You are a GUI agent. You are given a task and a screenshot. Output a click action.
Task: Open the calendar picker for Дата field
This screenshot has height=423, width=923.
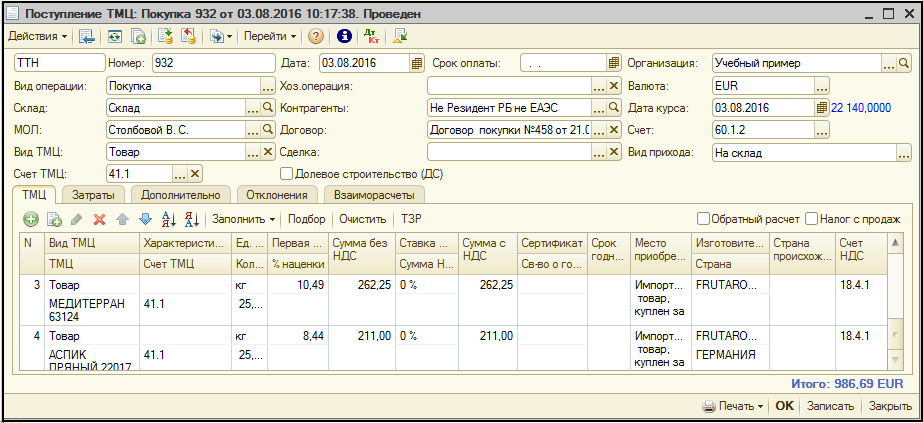pyautogui.click(x=417, y=63)
